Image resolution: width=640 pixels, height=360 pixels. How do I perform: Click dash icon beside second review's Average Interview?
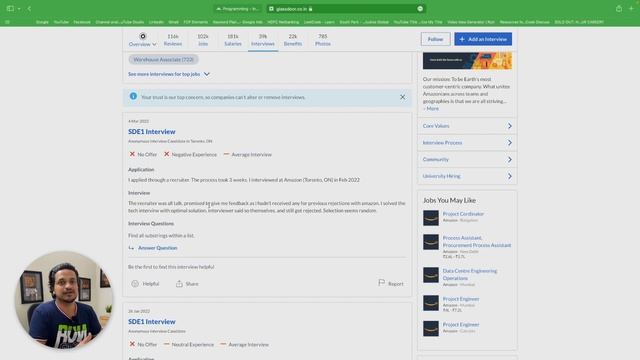click(223, 344)
